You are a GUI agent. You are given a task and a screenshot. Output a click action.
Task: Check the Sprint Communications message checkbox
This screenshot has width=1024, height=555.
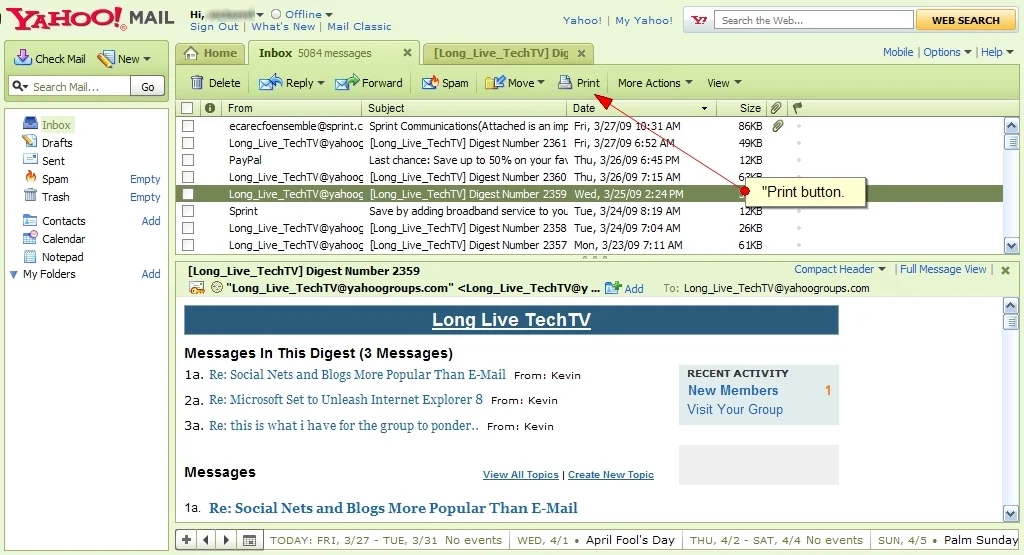(188, 126)
